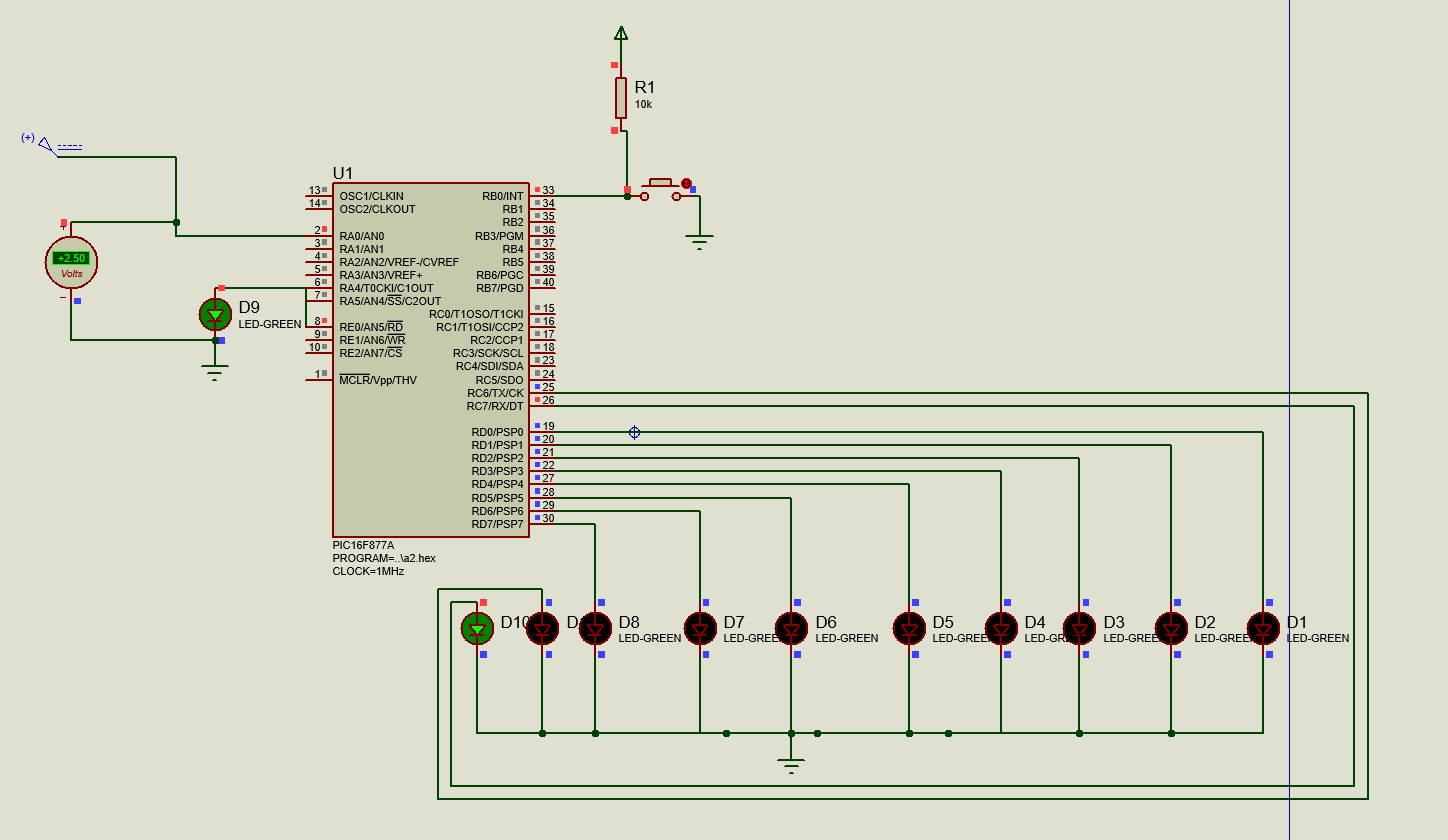Viewport: 1448px width, 840px height.
Task: Click the blue origin marker near RD0 wire
Action: [x=634, y=432]
